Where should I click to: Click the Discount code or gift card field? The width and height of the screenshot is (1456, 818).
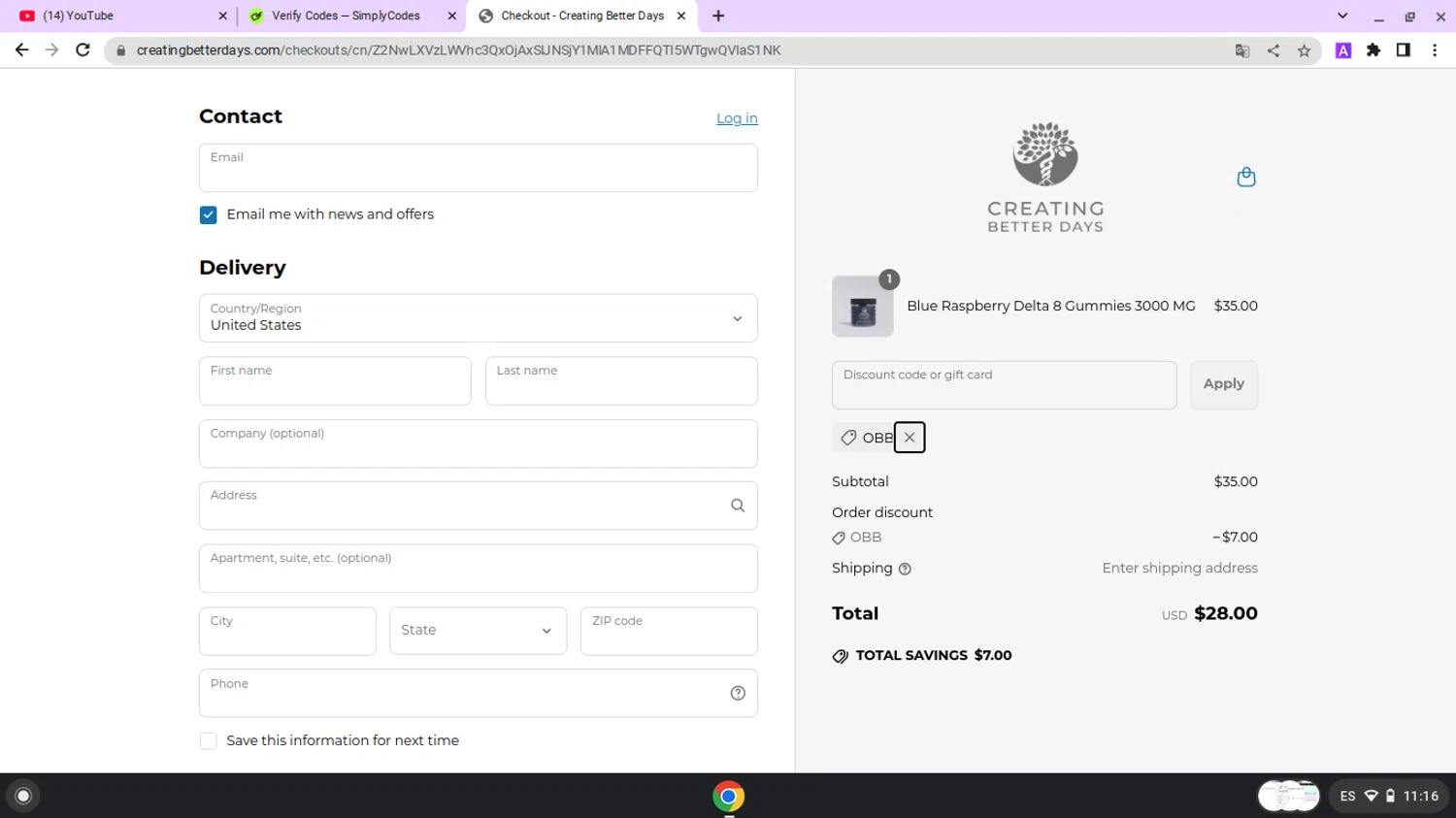coord(1004,385)
